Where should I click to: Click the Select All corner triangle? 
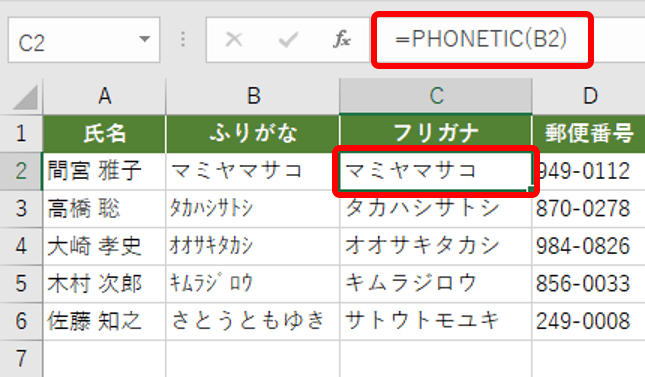[x=25, y=97]
